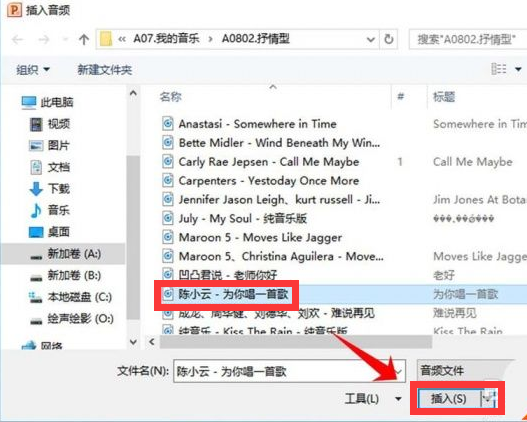Click the 插入(S) button
The width and height of the screenshot is (527, 422).
coord(449,398)
